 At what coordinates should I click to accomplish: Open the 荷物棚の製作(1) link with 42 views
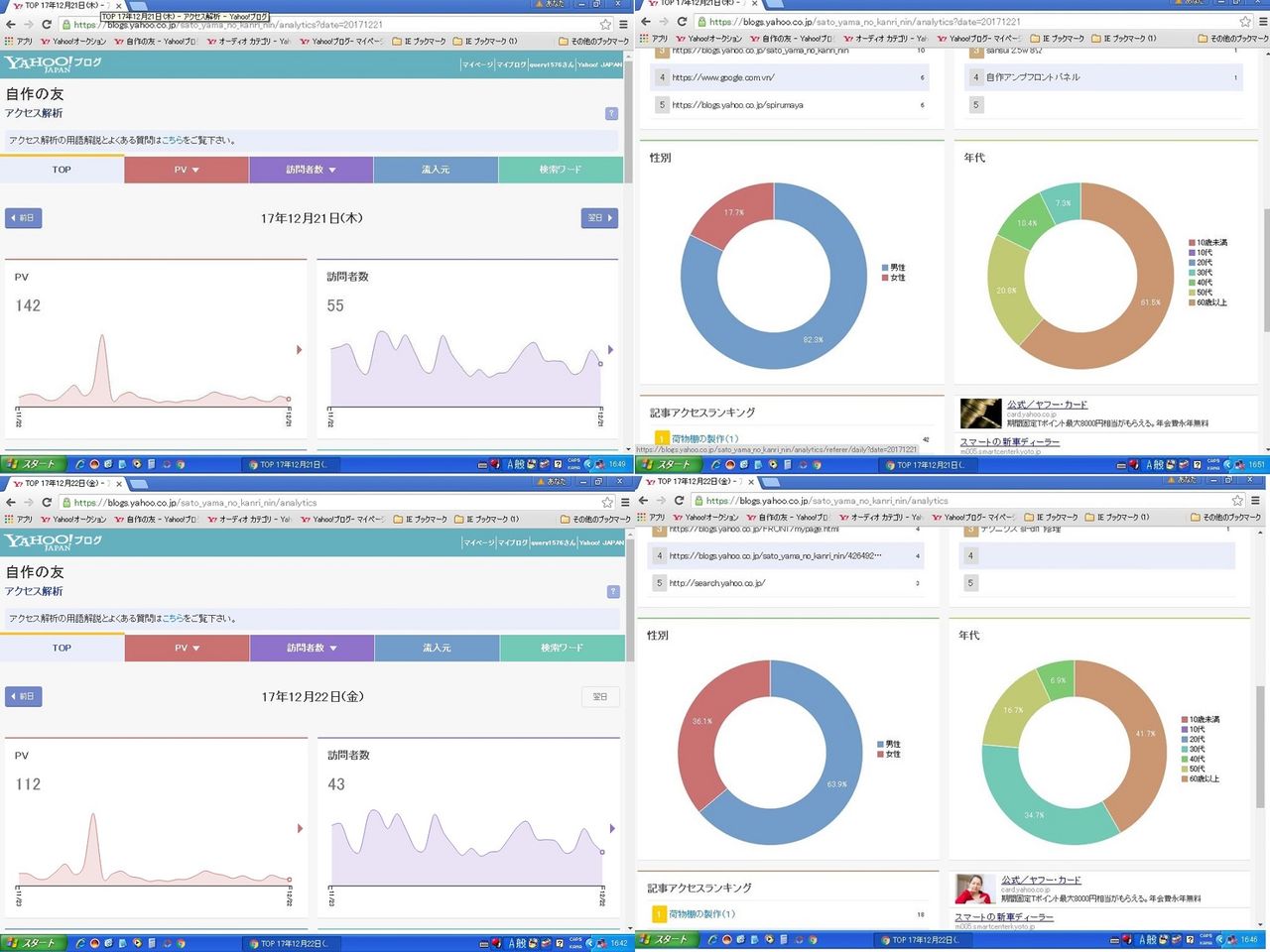pos(704,439)
